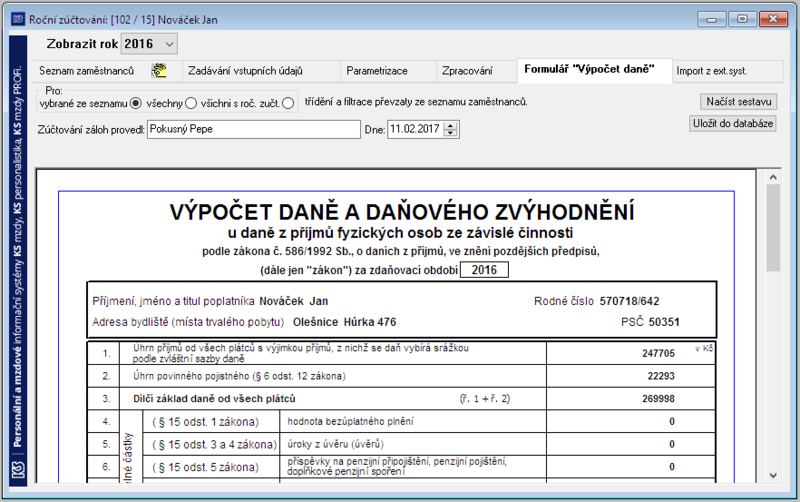Increase the date with the up spinner
This screenshot has width=800, height=502.
coord(450,126)
